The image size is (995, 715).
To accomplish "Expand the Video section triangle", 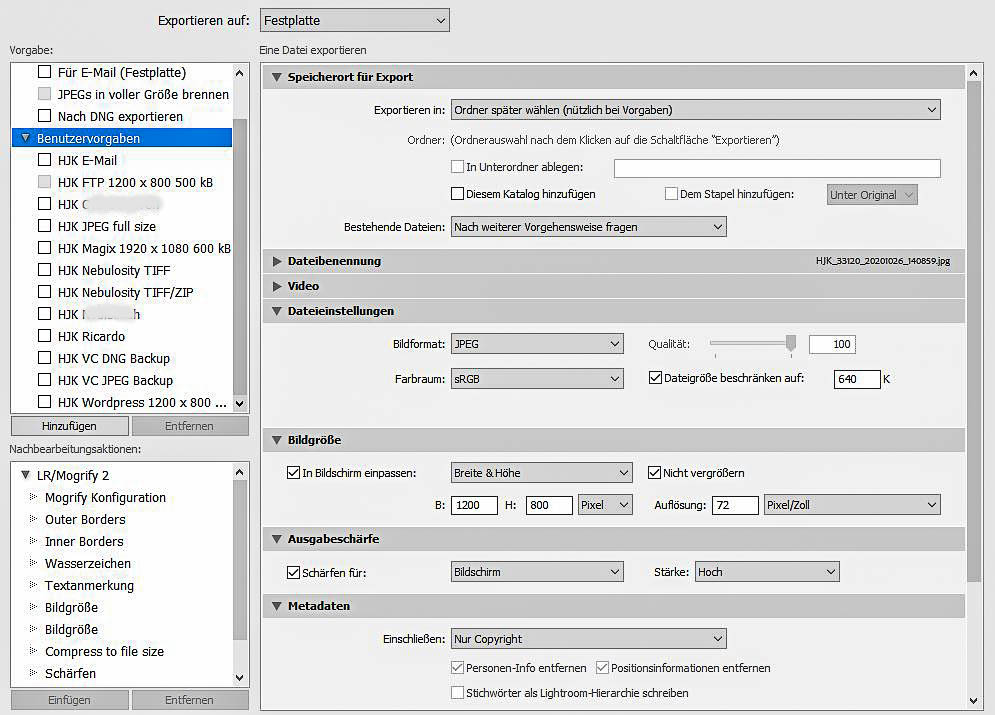I will click(277, 286).
